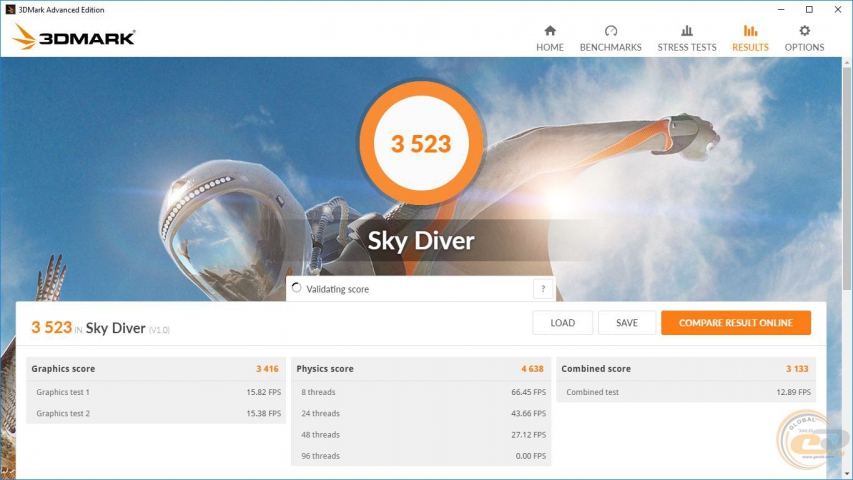The width and height of the screenshot is (853, 480).
Task: Click the 3DMark logo in header
Action: pyautogui.click(x=74, y=38)
